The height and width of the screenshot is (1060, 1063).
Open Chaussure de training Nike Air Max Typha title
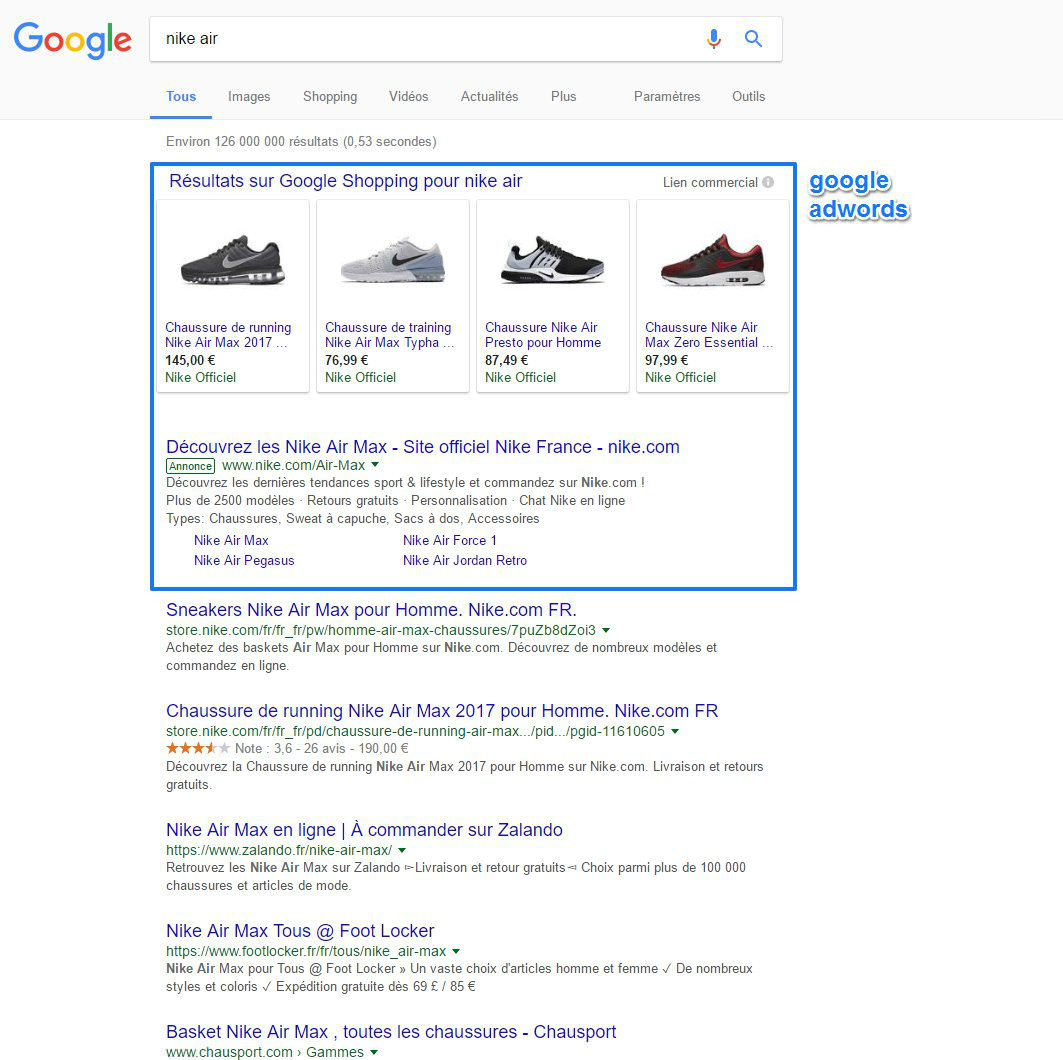tap(389, 335)
